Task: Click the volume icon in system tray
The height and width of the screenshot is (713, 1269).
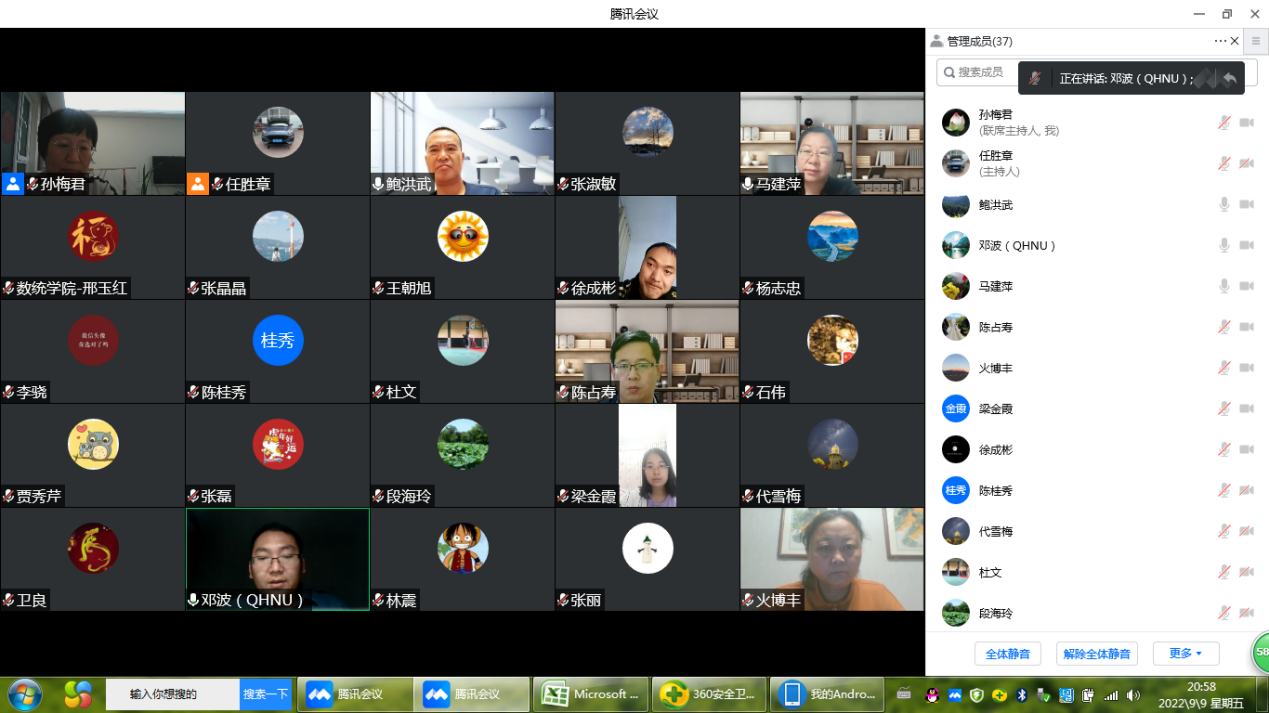Action: click(x=1132, y=695)
